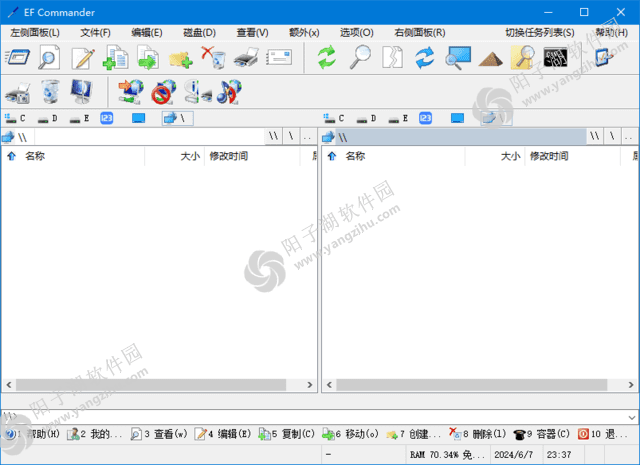Open the 切换任务列表(S) menu
This screenshot has height=465, width=640.
tap(540, 33)
